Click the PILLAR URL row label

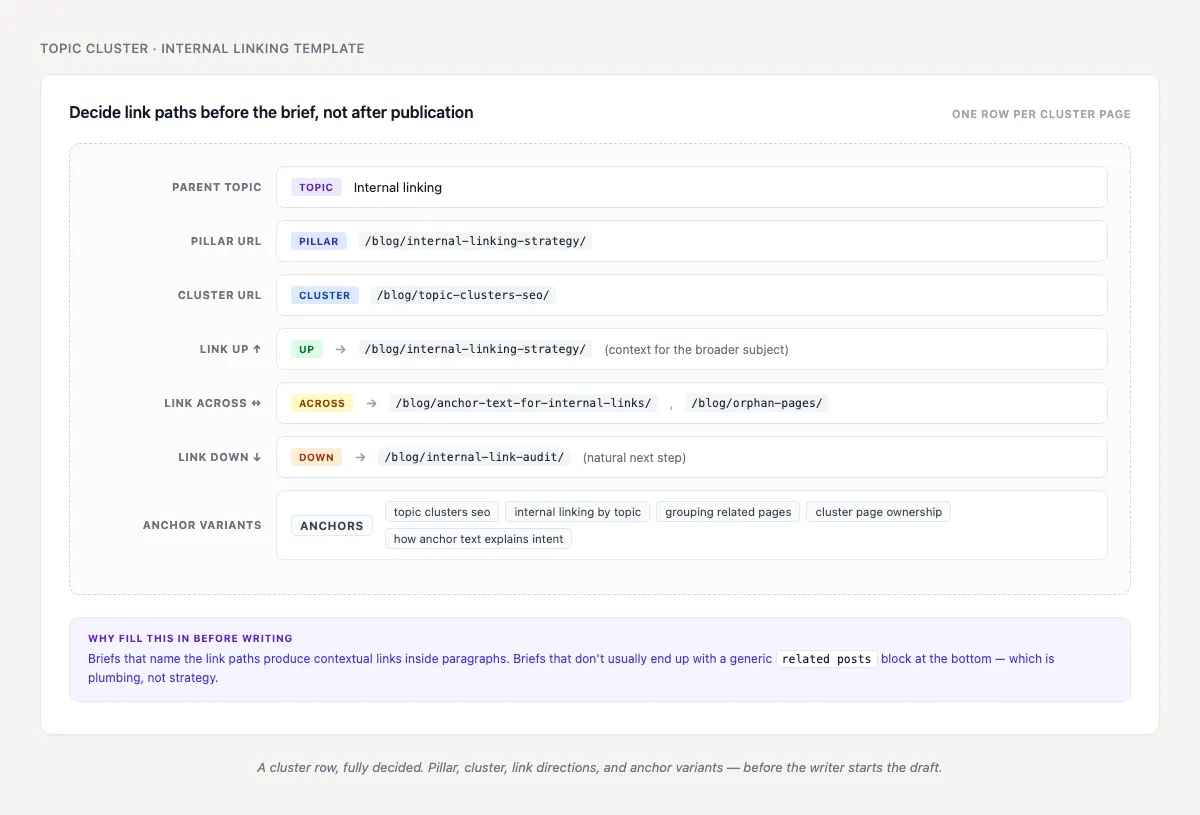[x=226, y=241]
